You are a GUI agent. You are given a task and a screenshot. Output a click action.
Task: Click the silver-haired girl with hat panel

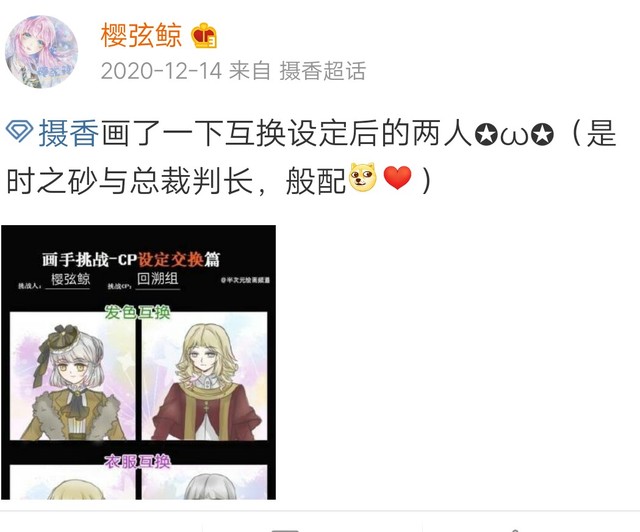coord(73,376)
